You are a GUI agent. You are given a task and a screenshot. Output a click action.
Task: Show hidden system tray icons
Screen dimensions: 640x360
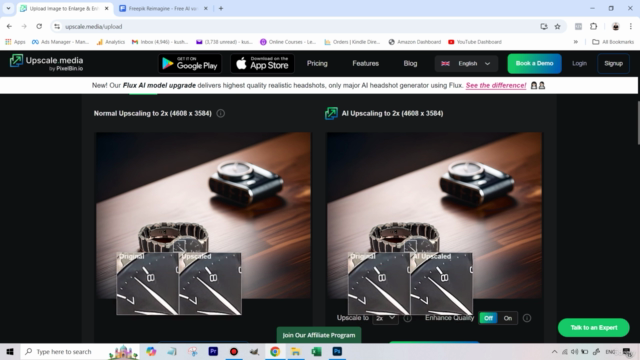pos(554,351)
